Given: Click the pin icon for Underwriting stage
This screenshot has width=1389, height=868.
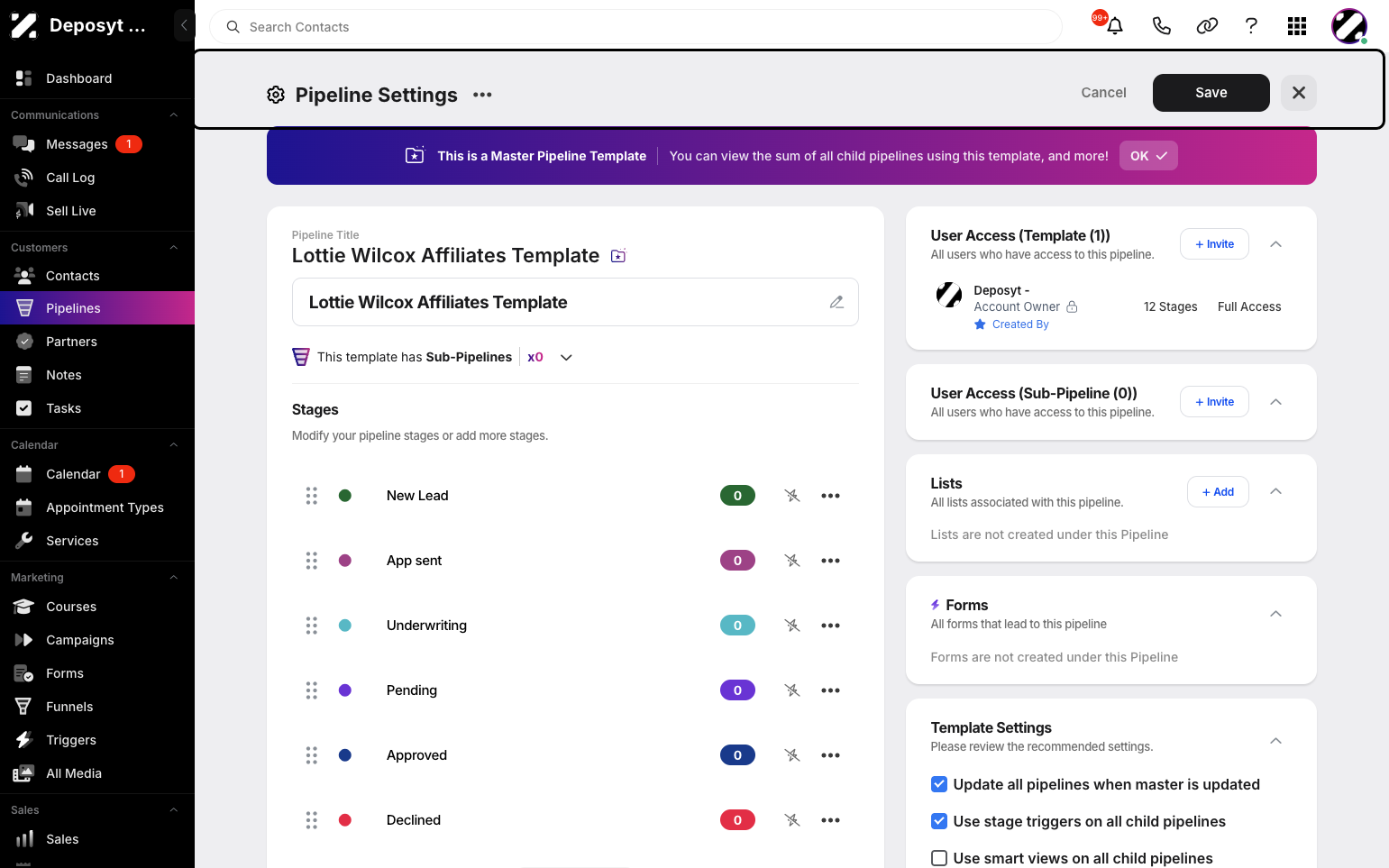Looking at the screenshot, I should click(x=792, y=626).
